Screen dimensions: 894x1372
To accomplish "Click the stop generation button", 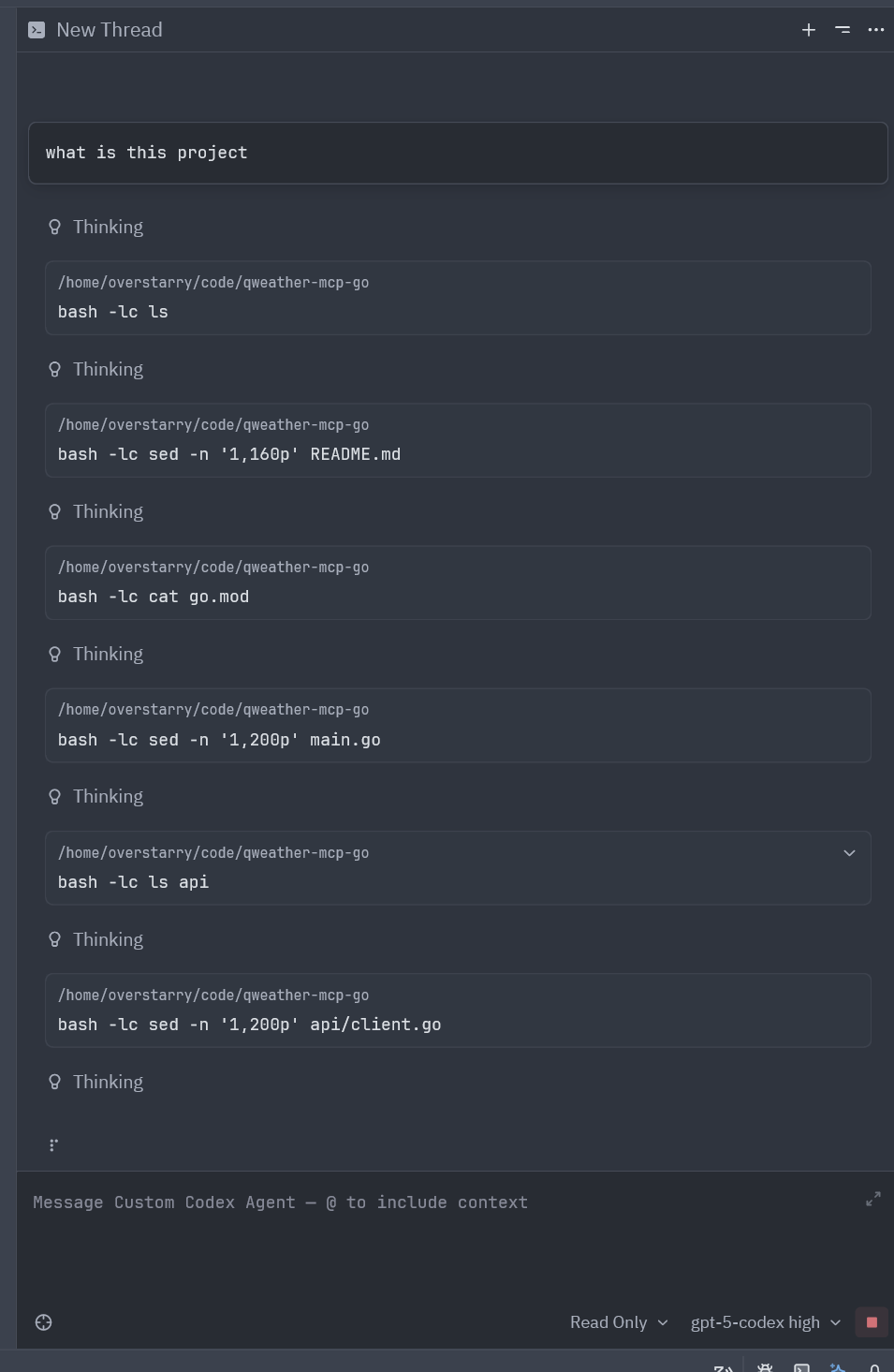I will (872, 1322).
